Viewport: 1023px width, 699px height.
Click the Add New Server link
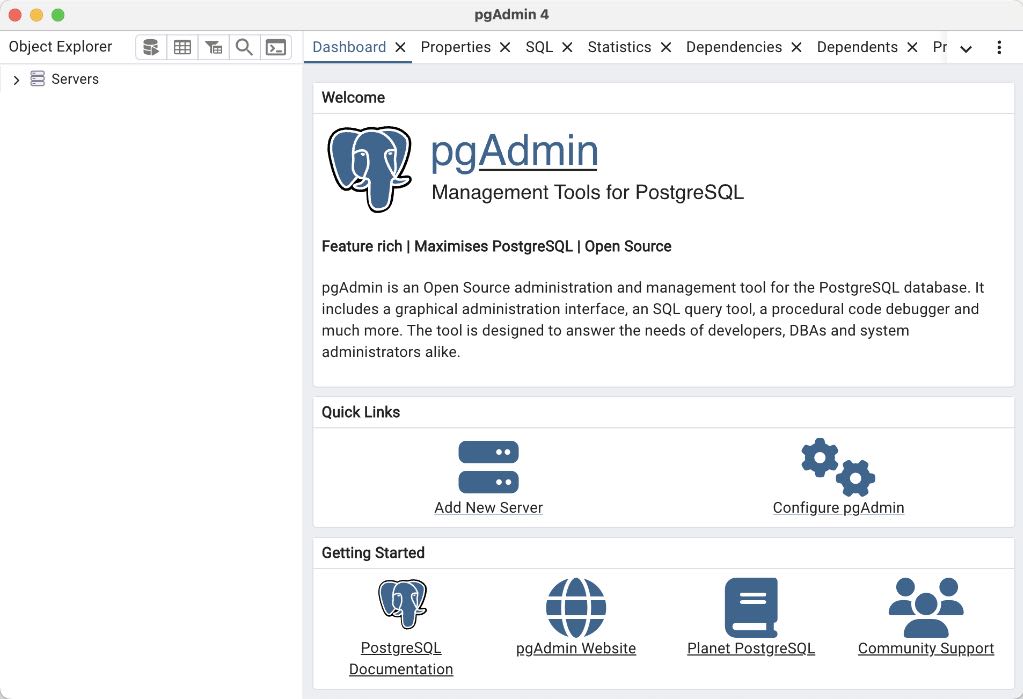488,508
